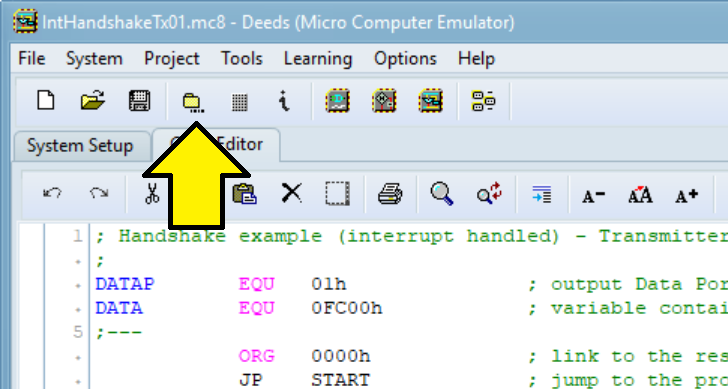Click the 'DATA' label in code
This screenshot has height=389, width=728.
[x=119, y=308]
